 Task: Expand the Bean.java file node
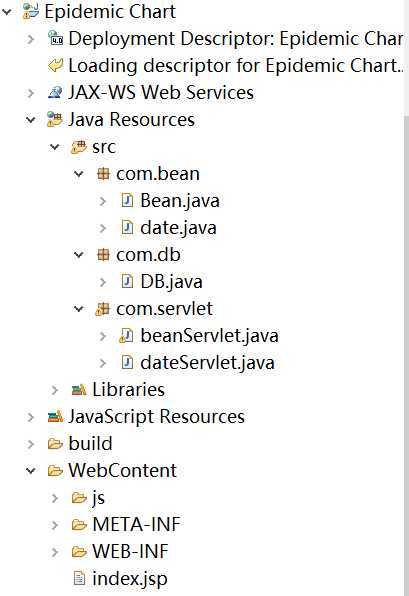coord(103,201)
